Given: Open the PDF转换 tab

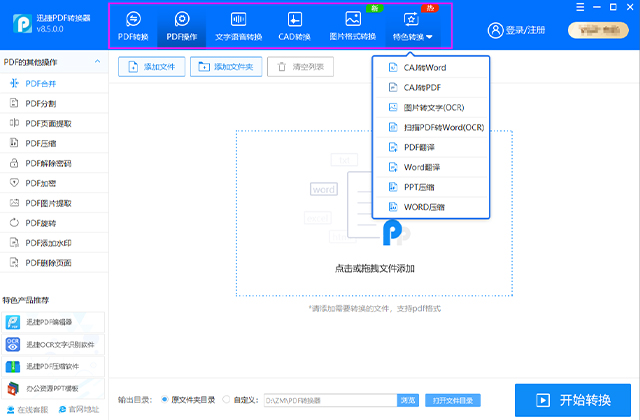Looking at the screenshot, I should point(133,26).
